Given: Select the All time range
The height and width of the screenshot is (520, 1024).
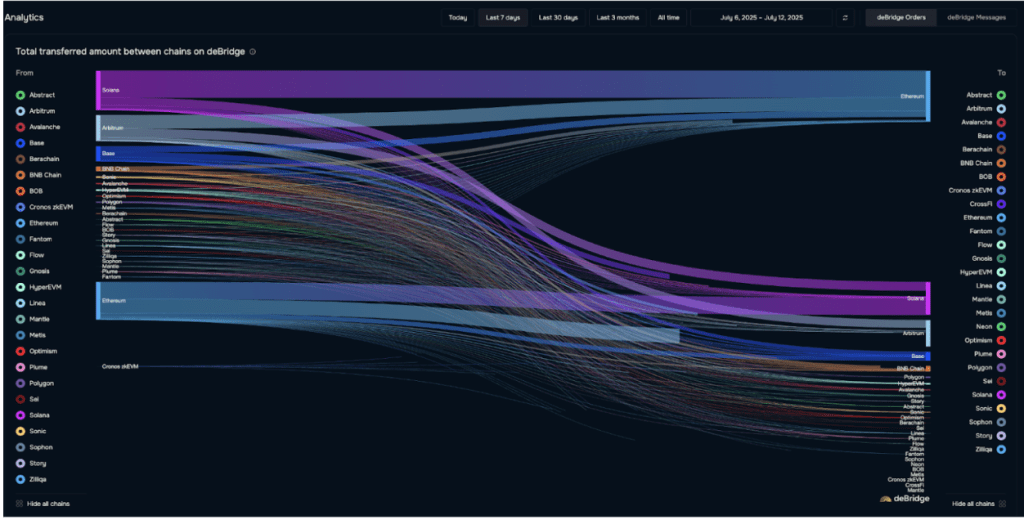Looking at the screenshot, I should coord(668,18).
